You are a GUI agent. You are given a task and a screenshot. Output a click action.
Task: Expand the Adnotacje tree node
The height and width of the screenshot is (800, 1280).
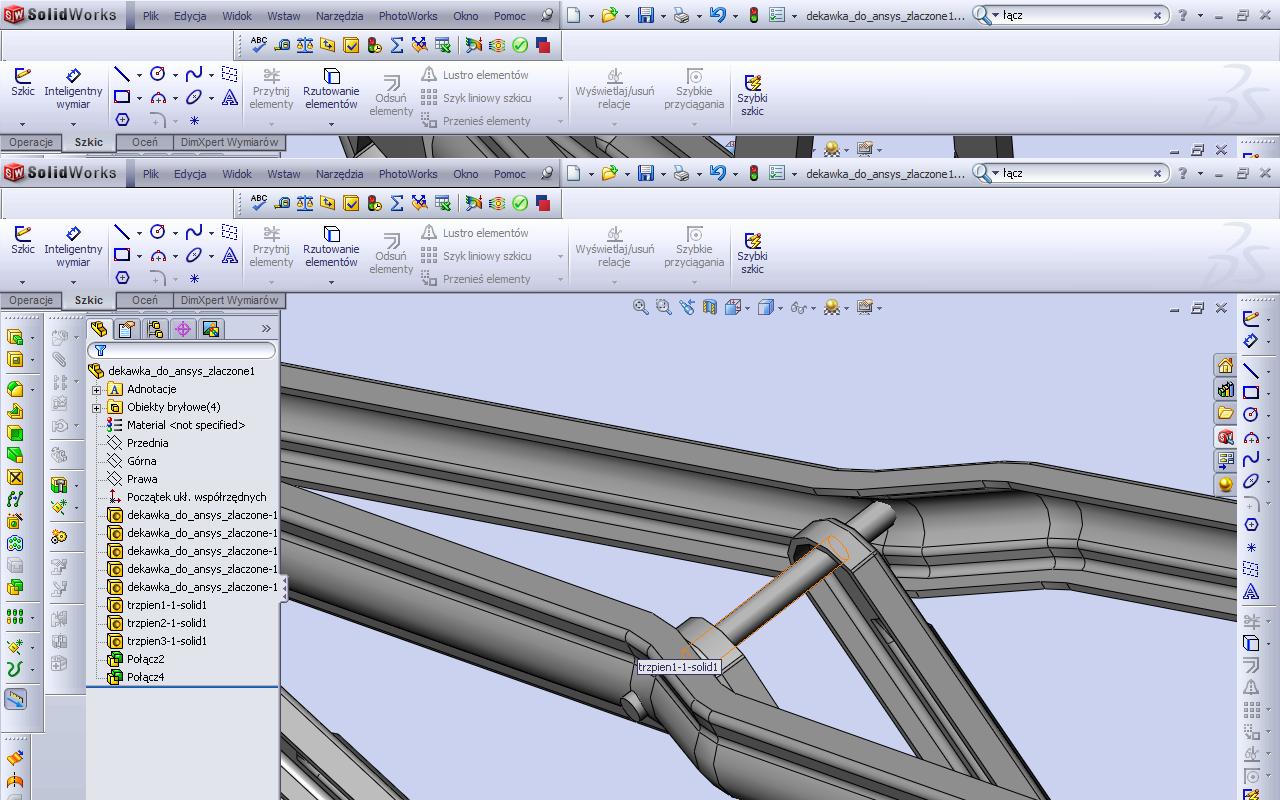click(x=97, y=389)
